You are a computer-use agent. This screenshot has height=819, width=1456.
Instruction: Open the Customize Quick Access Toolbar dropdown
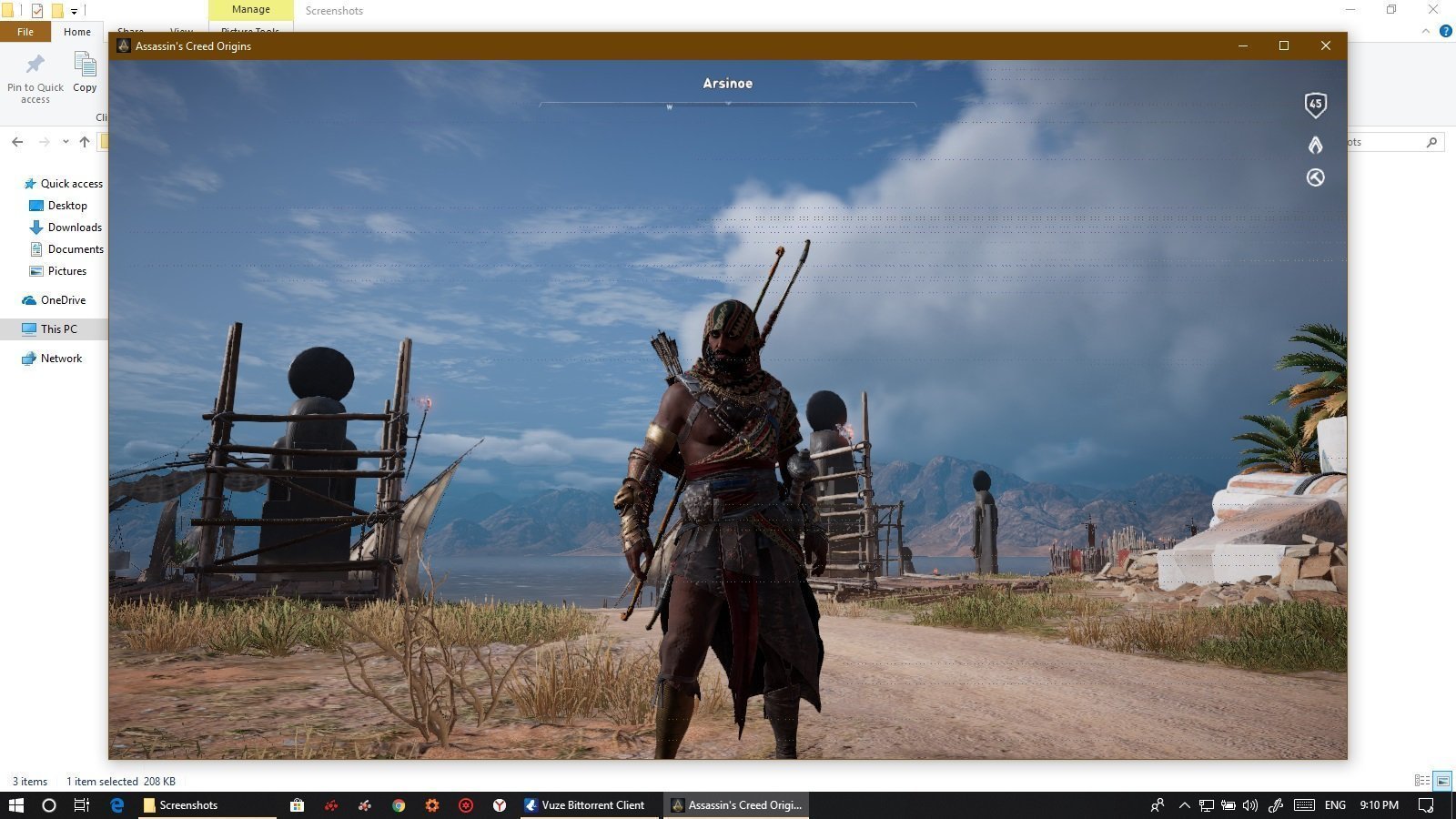click(x=74, y=12)
